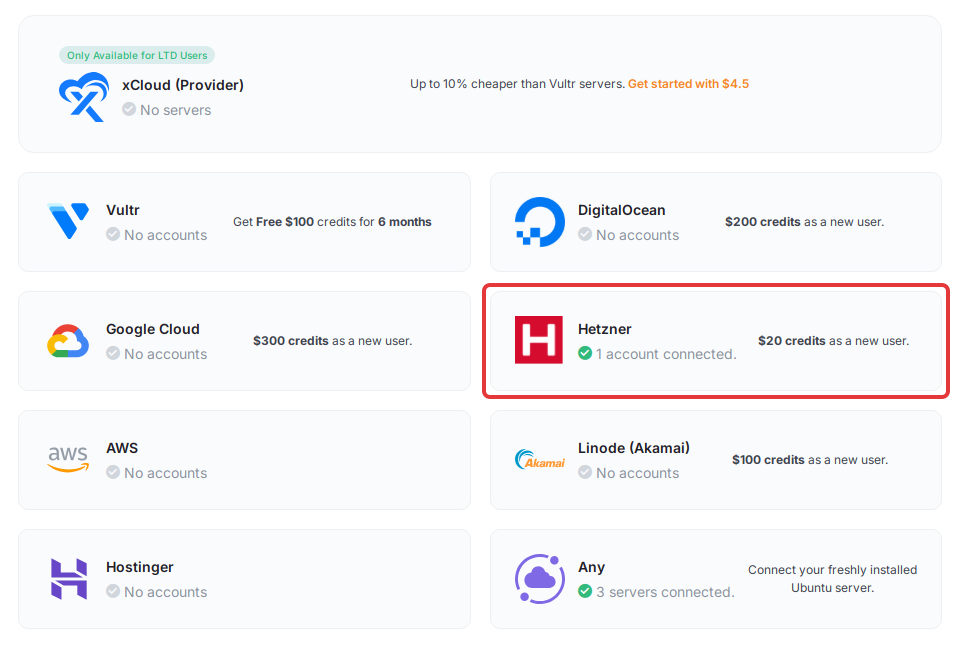Click 'No accounts' text under DigitalOcean
960x650 pixels.
tap(637, 235)
